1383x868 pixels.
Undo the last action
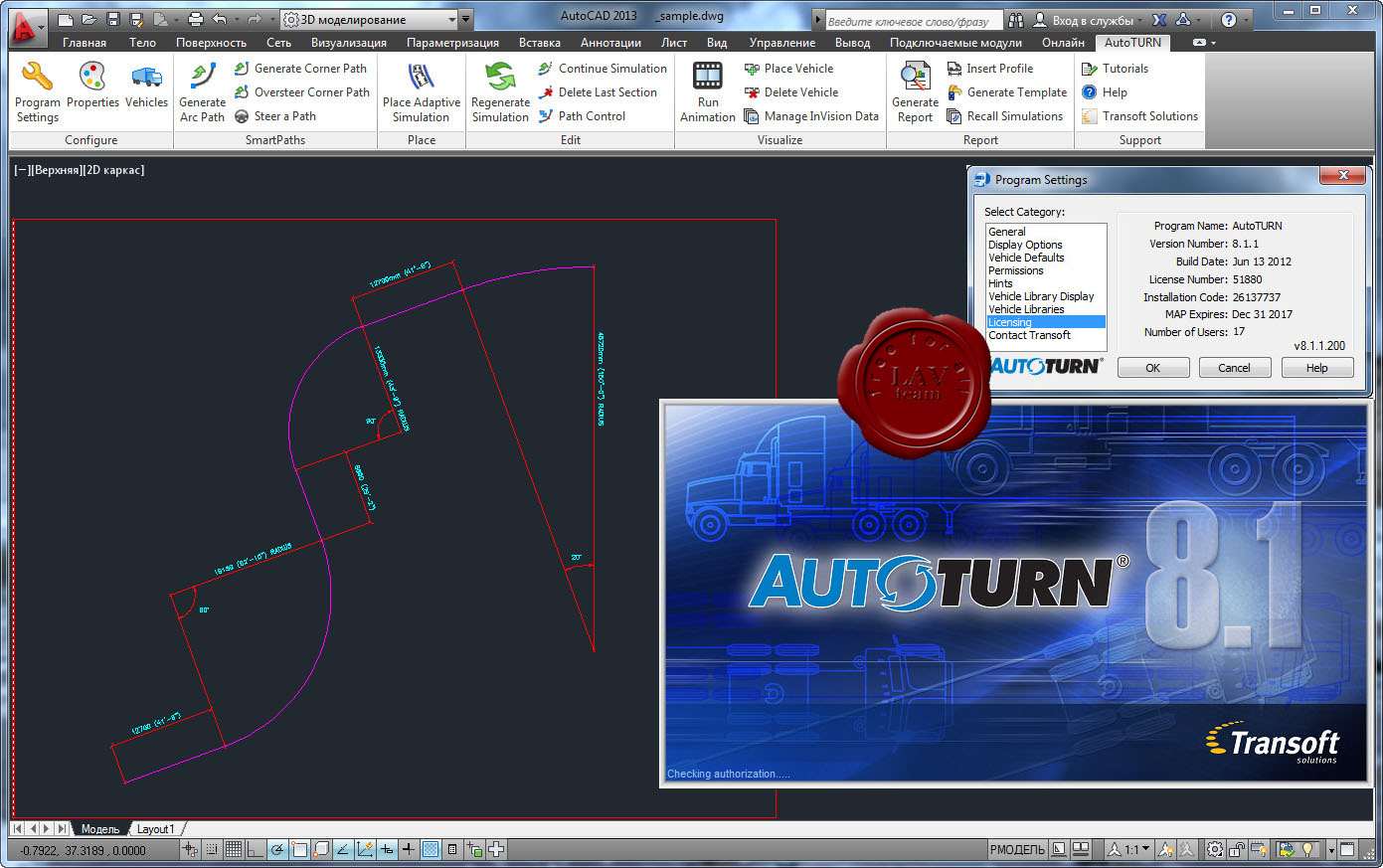[219, 20]
